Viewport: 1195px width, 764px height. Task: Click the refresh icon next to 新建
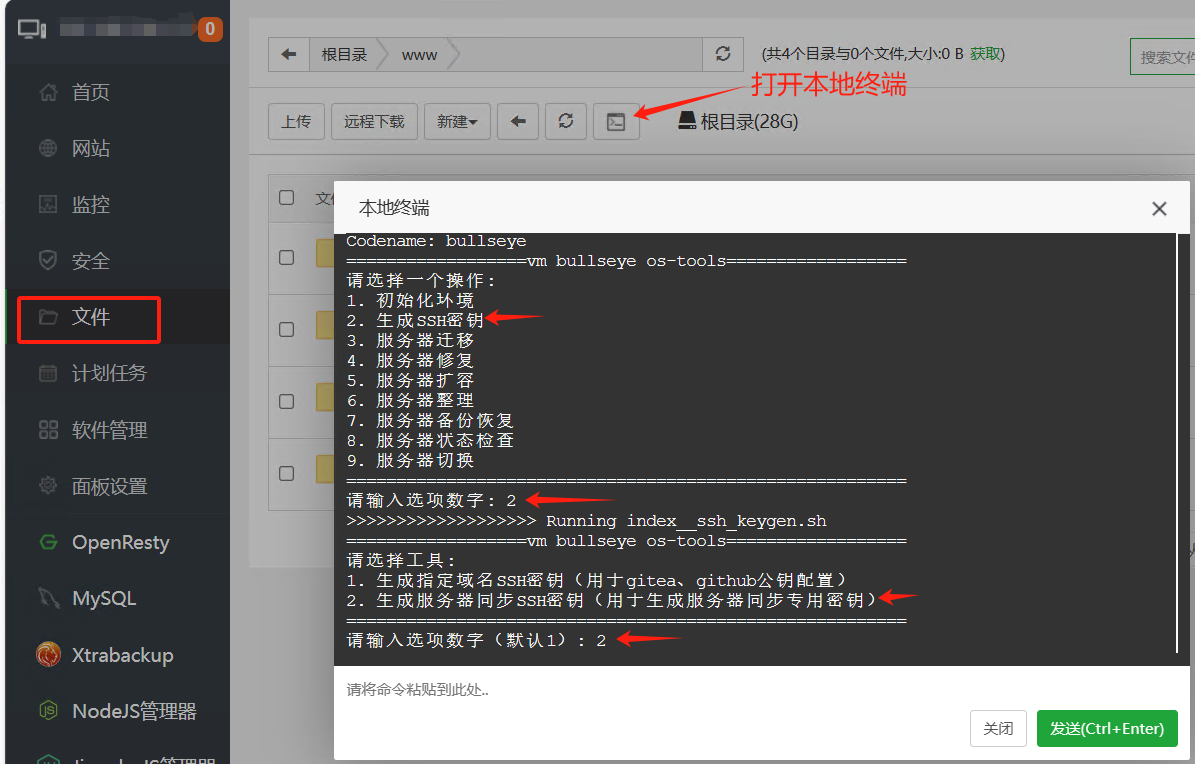click(x=566, y=121)
